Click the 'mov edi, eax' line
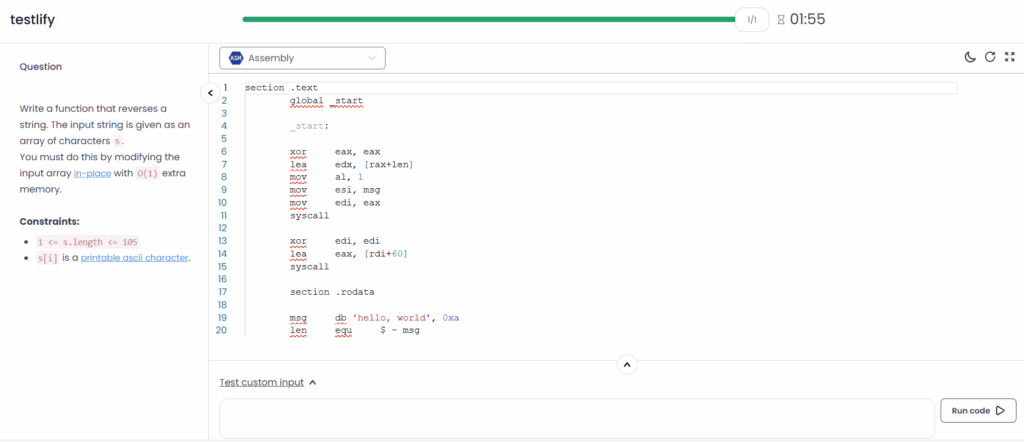This screenshot has width=1024, height=442. click(335, 202)
